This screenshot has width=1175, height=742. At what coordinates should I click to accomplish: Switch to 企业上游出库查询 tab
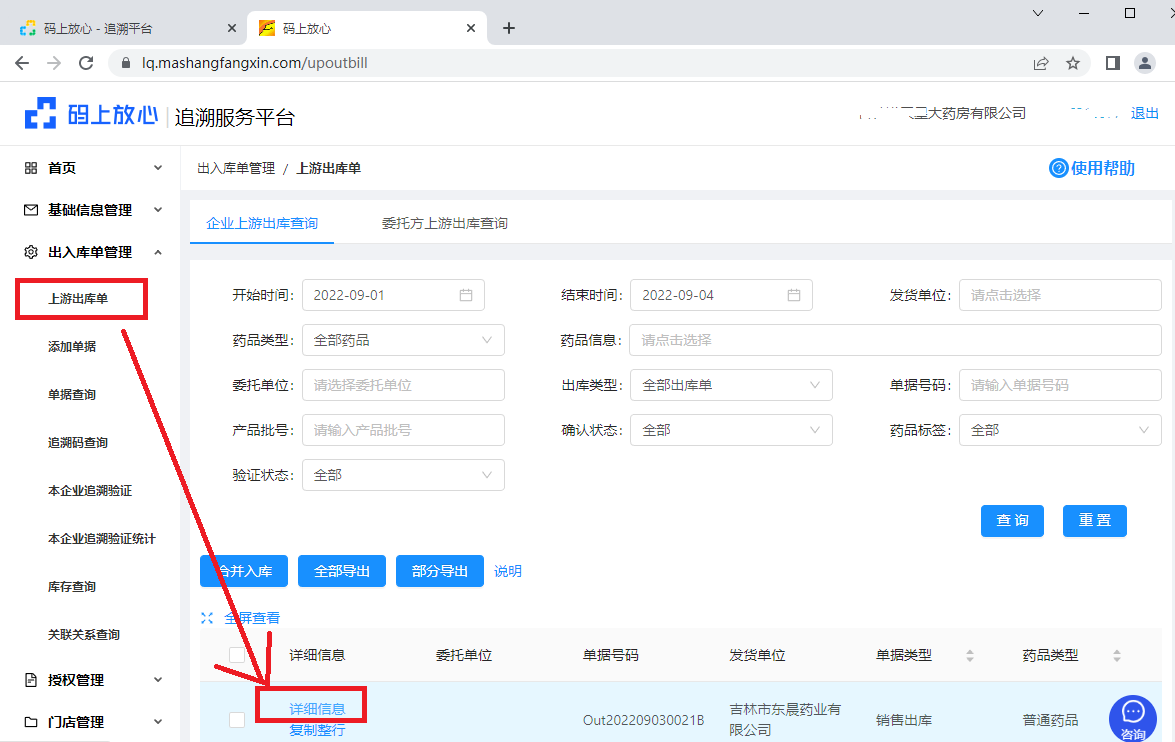[262, 223]
